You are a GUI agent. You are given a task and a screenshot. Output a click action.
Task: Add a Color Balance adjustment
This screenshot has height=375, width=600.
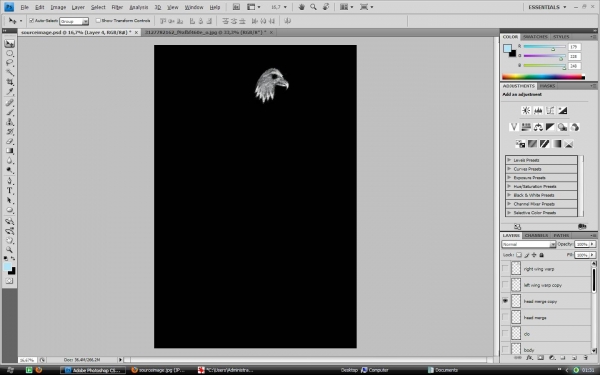[538, 127]
